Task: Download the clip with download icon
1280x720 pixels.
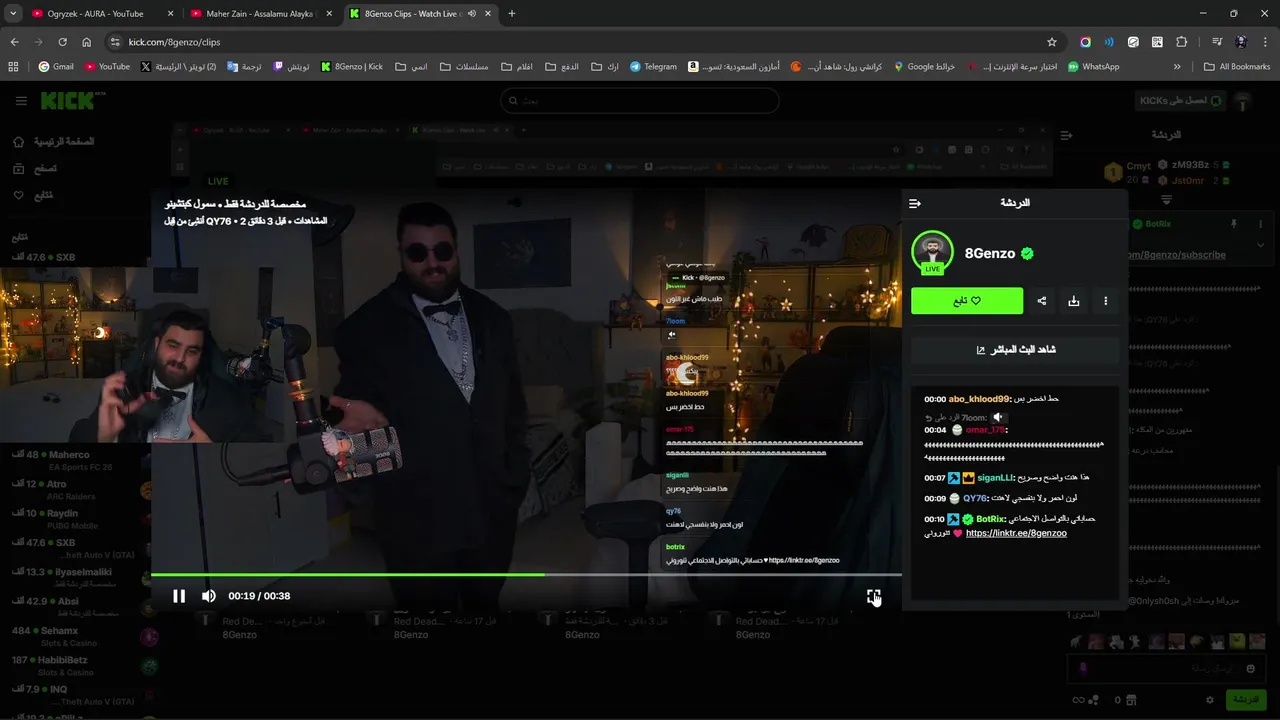Action: pyautogui.click(x=1074, y=301)
